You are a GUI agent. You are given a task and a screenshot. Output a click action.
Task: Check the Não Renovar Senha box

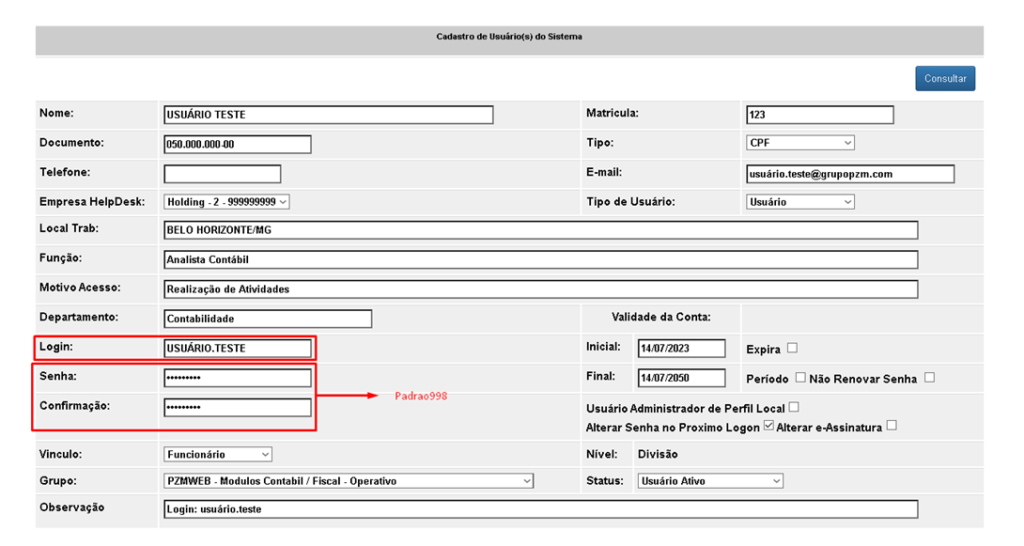point(929,377)
